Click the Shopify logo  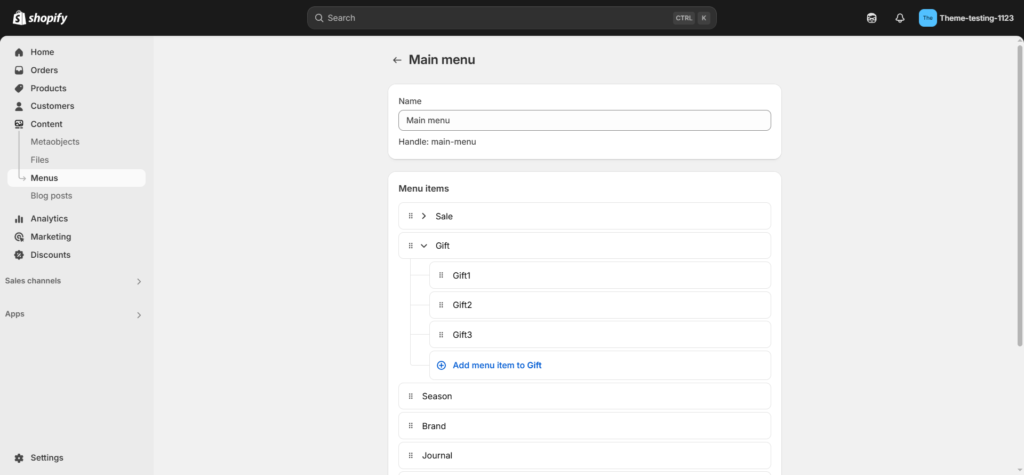tap(40, 18)
